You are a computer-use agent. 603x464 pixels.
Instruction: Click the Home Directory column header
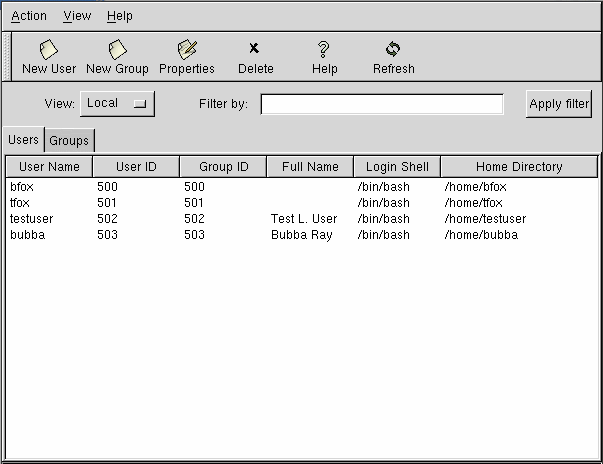coord(518,167)
